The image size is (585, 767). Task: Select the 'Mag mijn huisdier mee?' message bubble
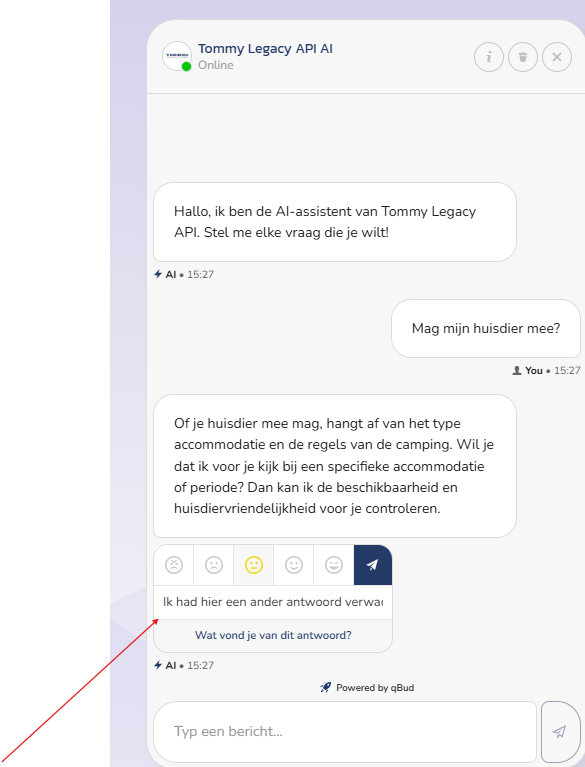tap(486, 328)
